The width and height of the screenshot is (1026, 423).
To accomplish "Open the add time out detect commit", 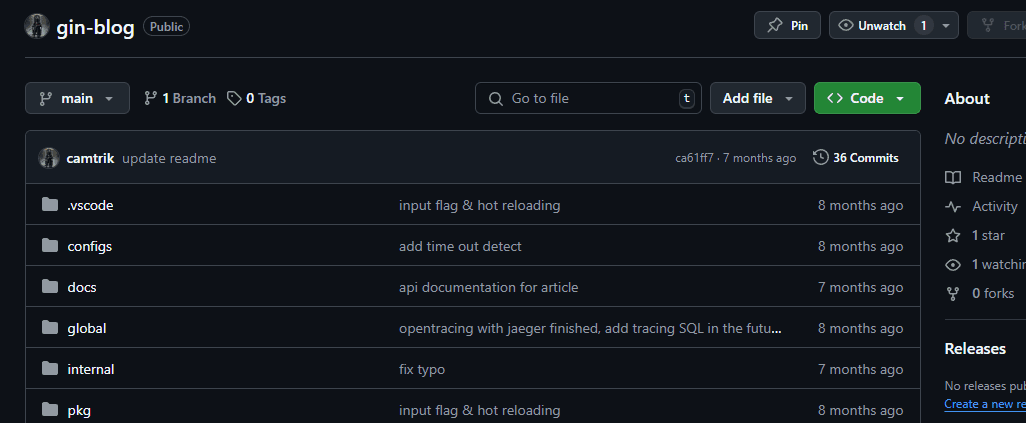I will [x=461, y=247].
